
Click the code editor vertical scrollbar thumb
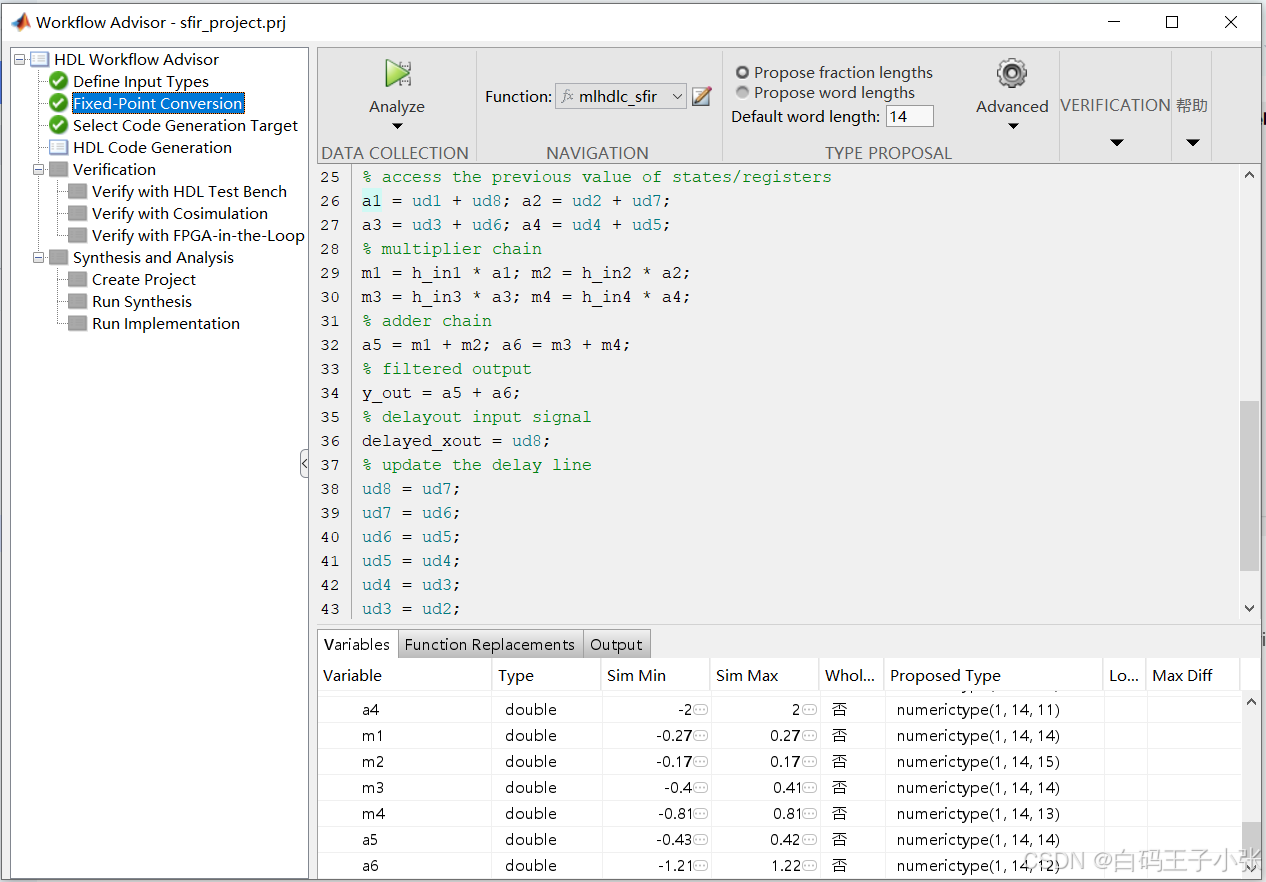[1249, 485]
